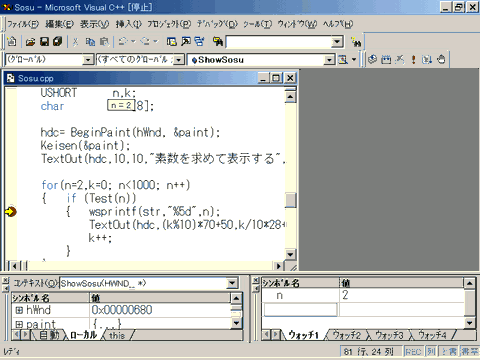The image size is (480, 360).
Task: Open the ShowSosu function dropdown
Action: point(329,60)
